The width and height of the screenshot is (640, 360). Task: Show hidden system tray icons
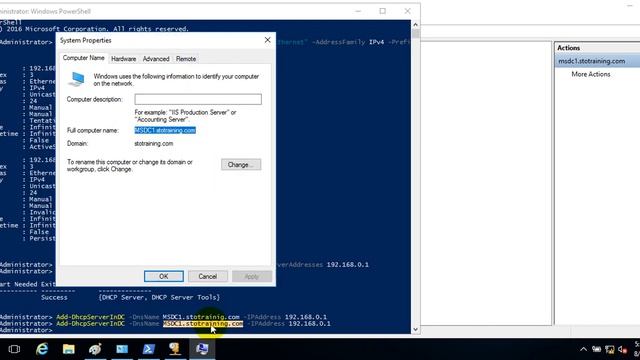(x=583, y=349)
